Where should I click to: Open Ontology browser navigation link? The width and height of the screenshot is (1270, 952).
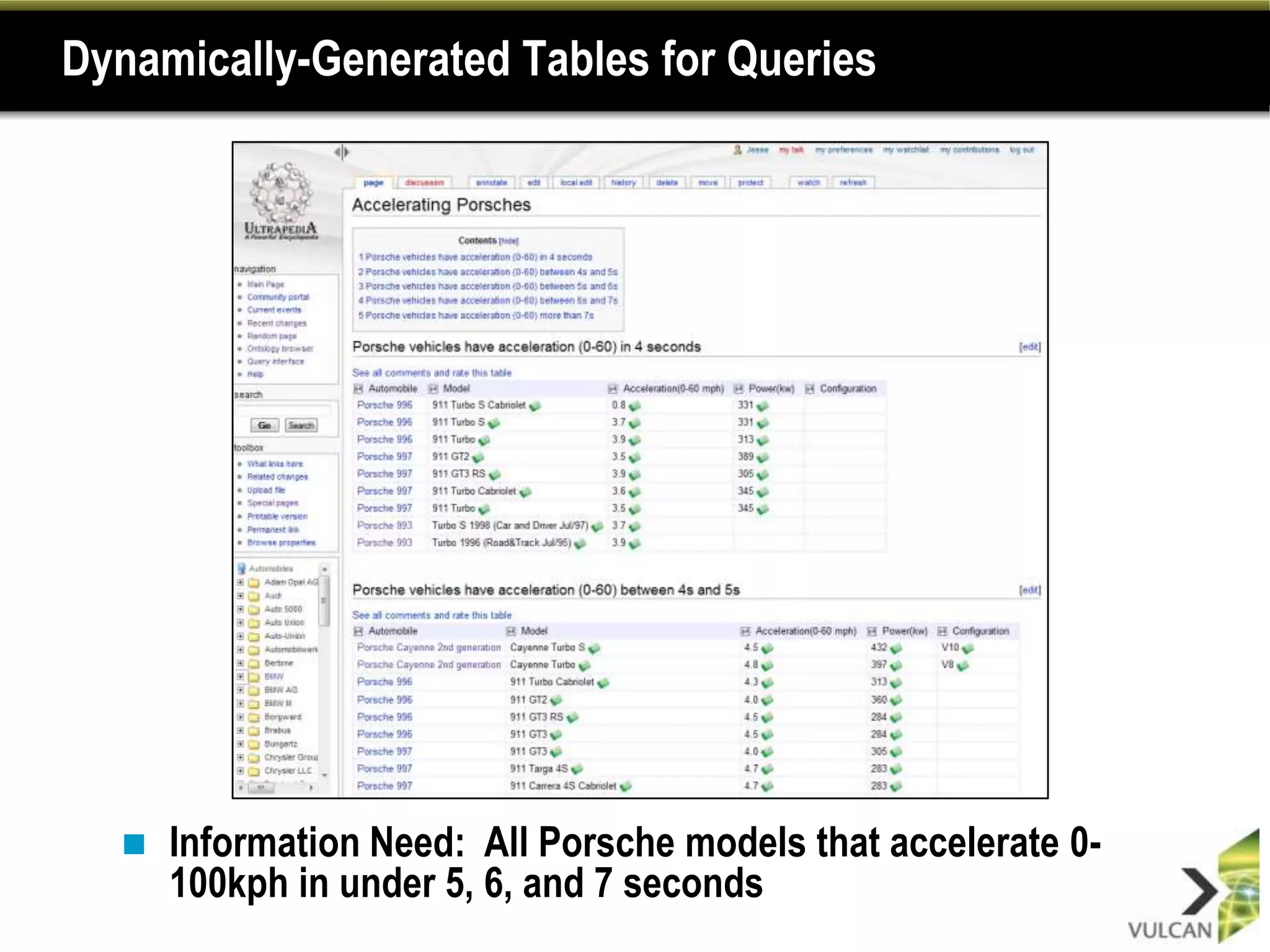280,348
